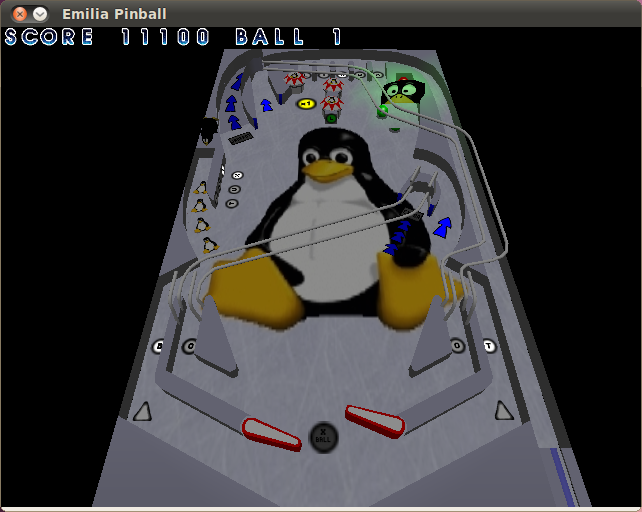Image resolution: width=642 pixels, height=512 pixels.
Task: Click the score value 11100
Action: click(x=165, y=37)
